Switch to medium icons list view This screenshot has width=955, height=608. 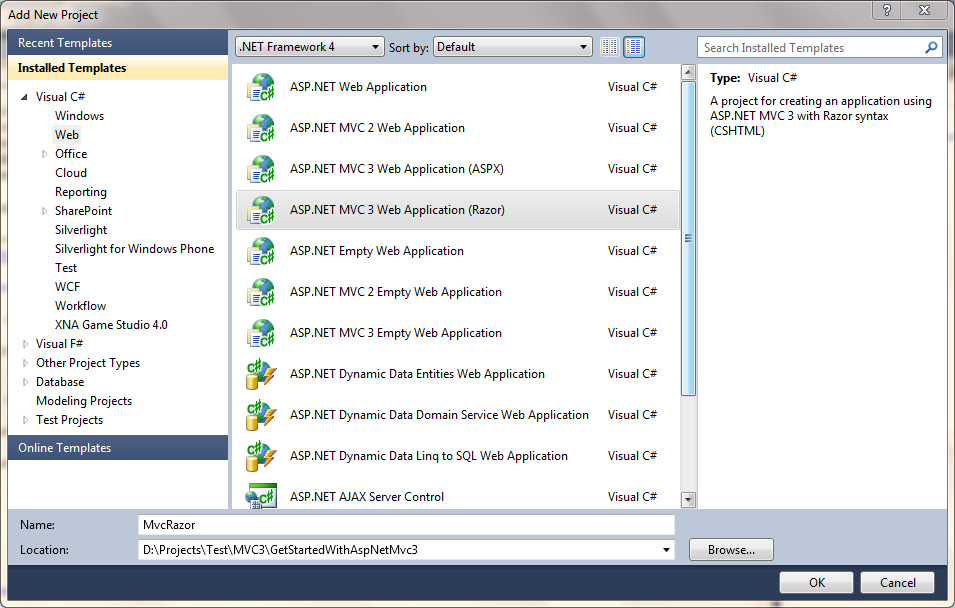(634, 47)
